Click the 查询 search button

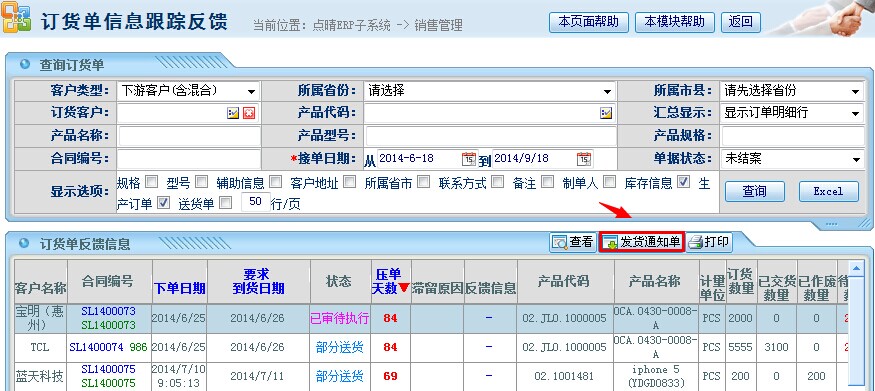754,191
